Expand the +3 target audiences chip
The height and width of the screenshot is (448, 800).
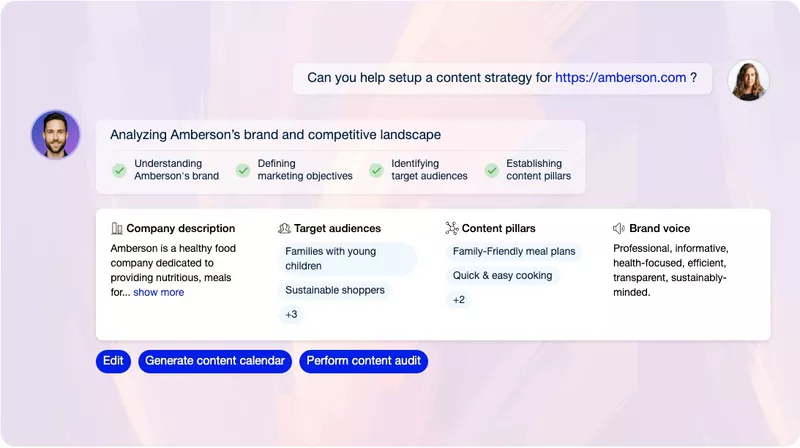tap(291, 314)
